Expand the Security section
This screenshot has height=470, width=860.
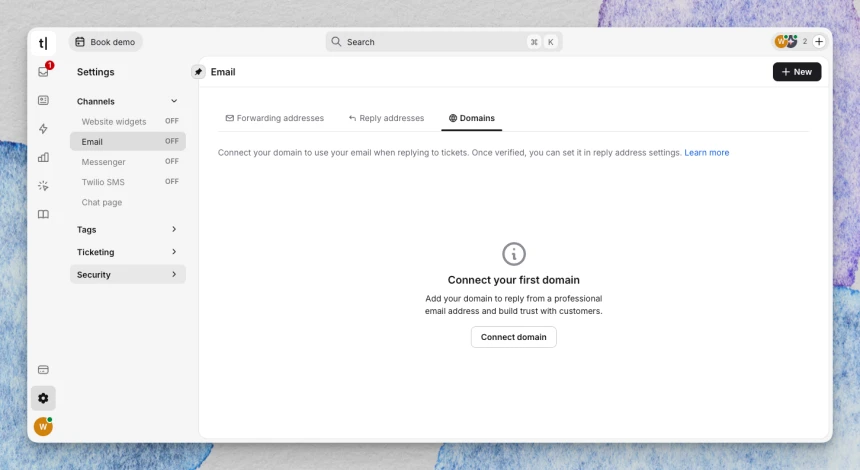pos(127,274)
